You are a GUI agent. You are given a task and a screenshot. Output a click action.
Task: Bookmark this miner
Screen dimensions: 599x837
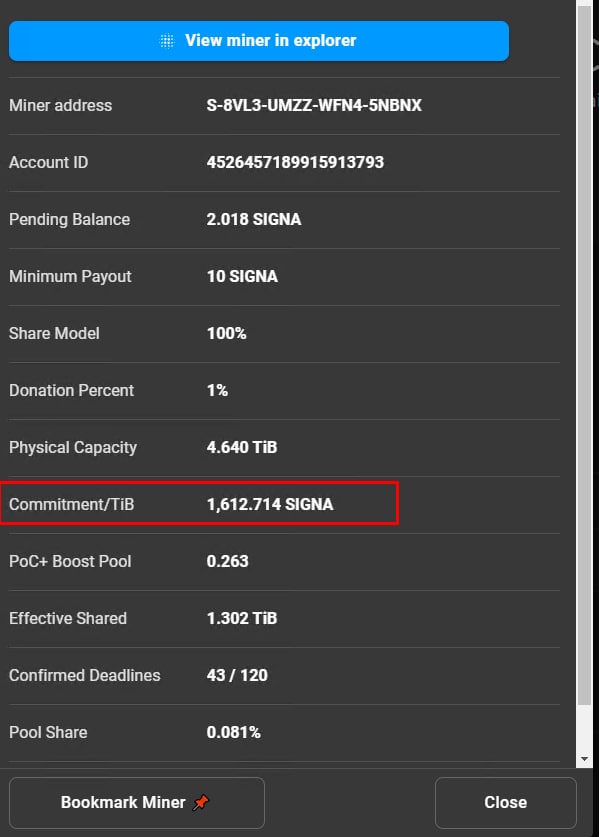pyautogui.click(x=137, y=802)
